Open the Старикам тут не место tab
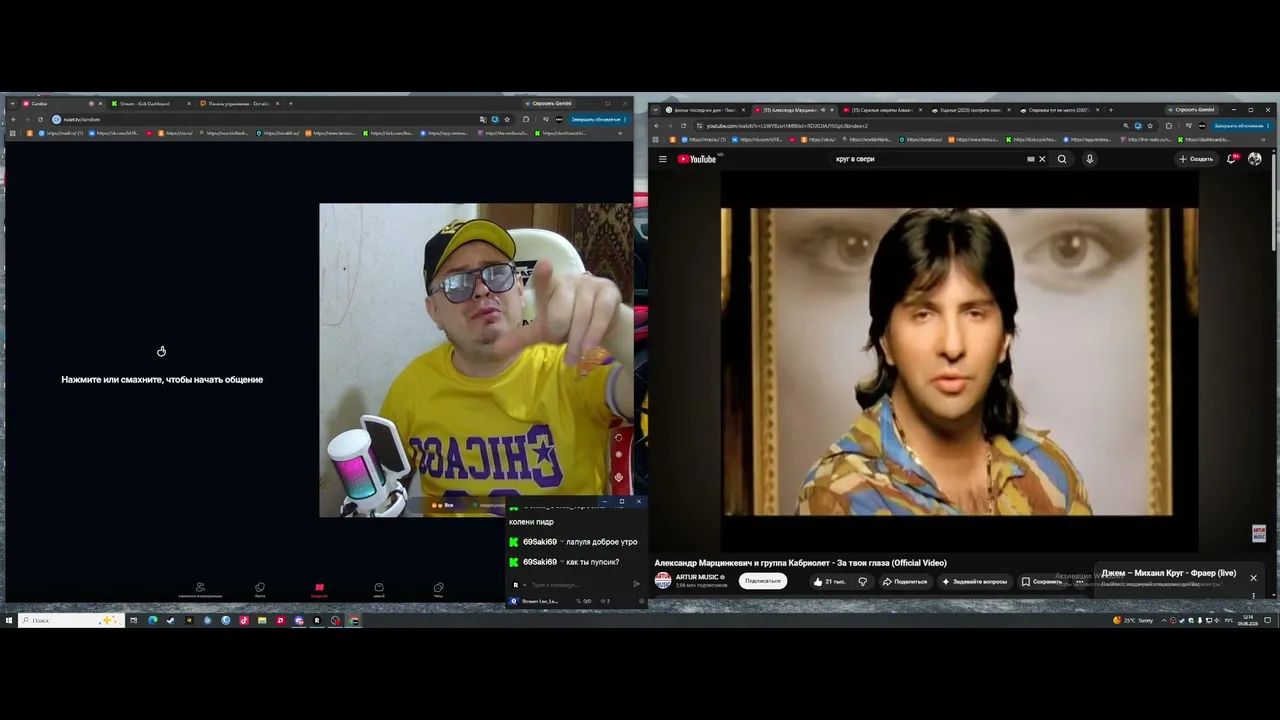Screen dimensions: 1280x720 click(x=1058, y=110)
